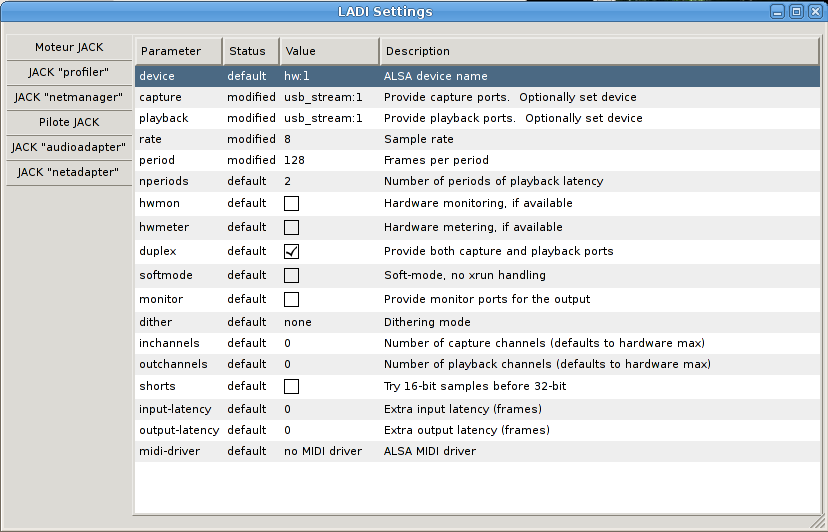Select the playback parameter name

coord(163,118)
